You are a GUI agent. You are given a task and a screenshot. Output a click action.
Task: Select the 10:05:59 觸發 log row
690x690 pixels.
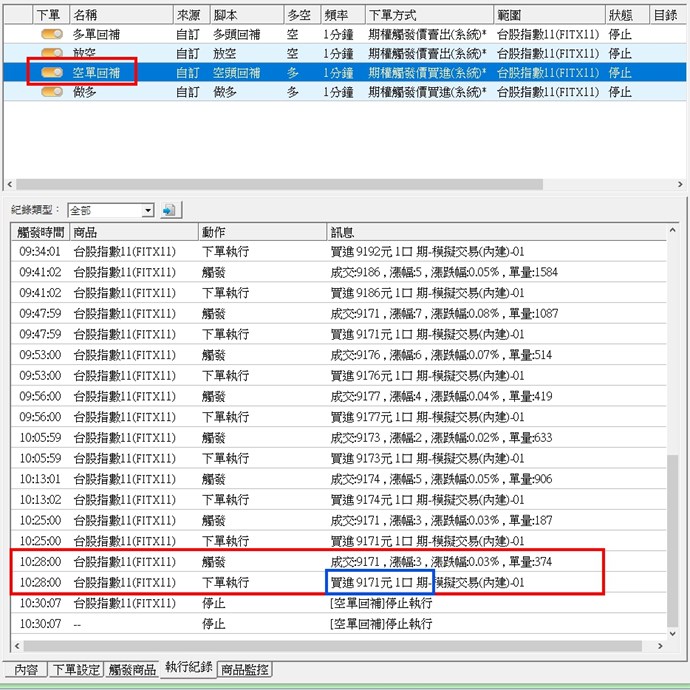point(338,437)
